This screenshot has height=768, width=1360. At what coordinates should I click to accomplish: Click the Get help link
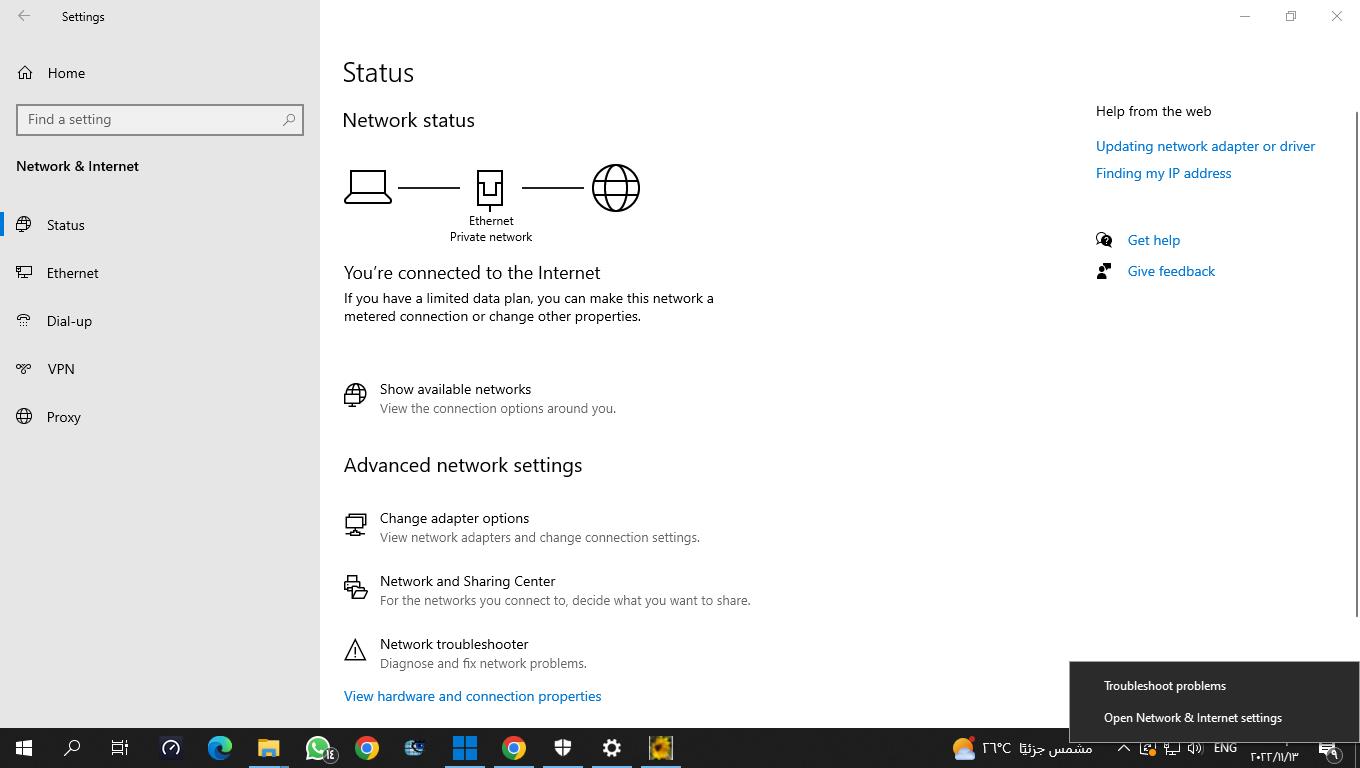[x=1153, y=240]
